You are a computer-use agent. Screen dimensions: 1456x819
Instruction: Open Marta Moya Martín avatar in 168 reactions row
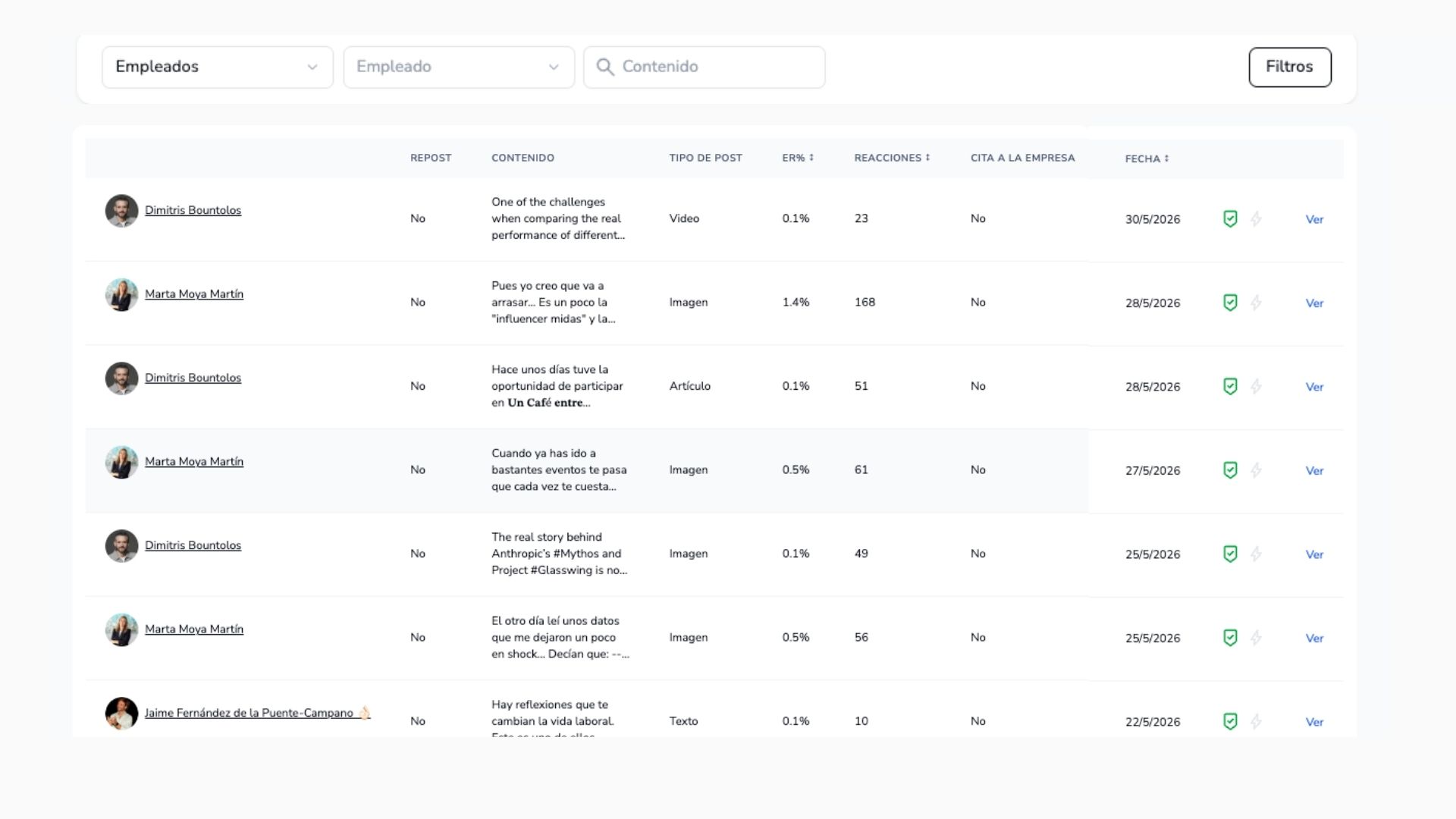[x=121, y=294]
